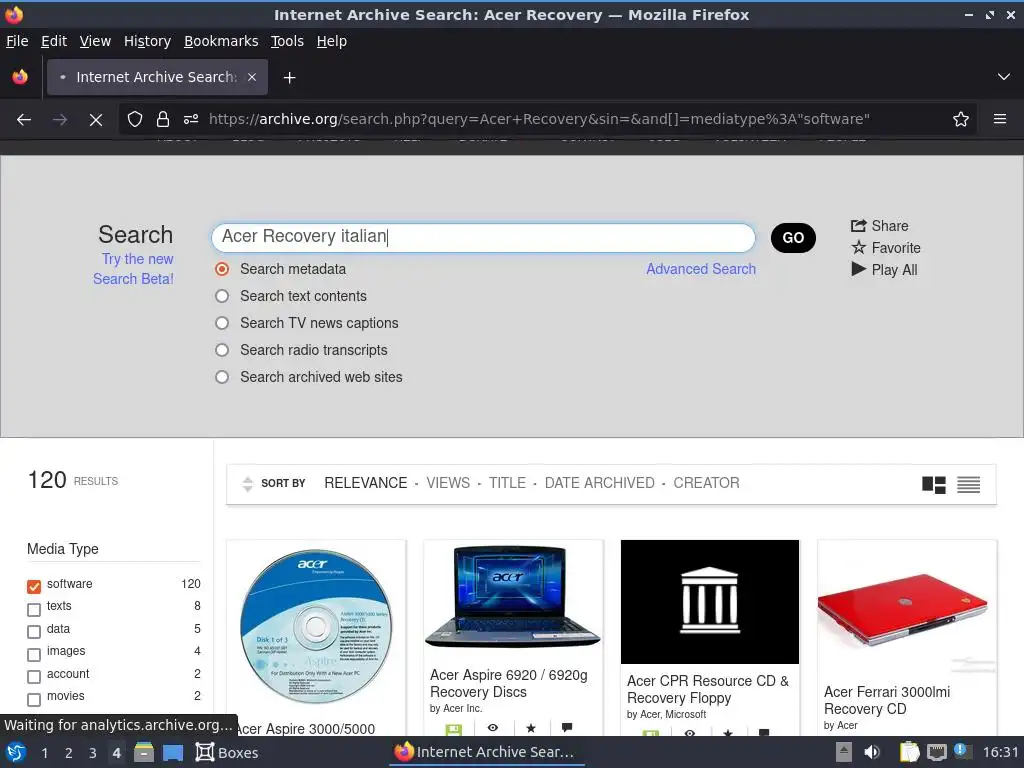
Task: Click the GO search button
Action: [793, 238]
